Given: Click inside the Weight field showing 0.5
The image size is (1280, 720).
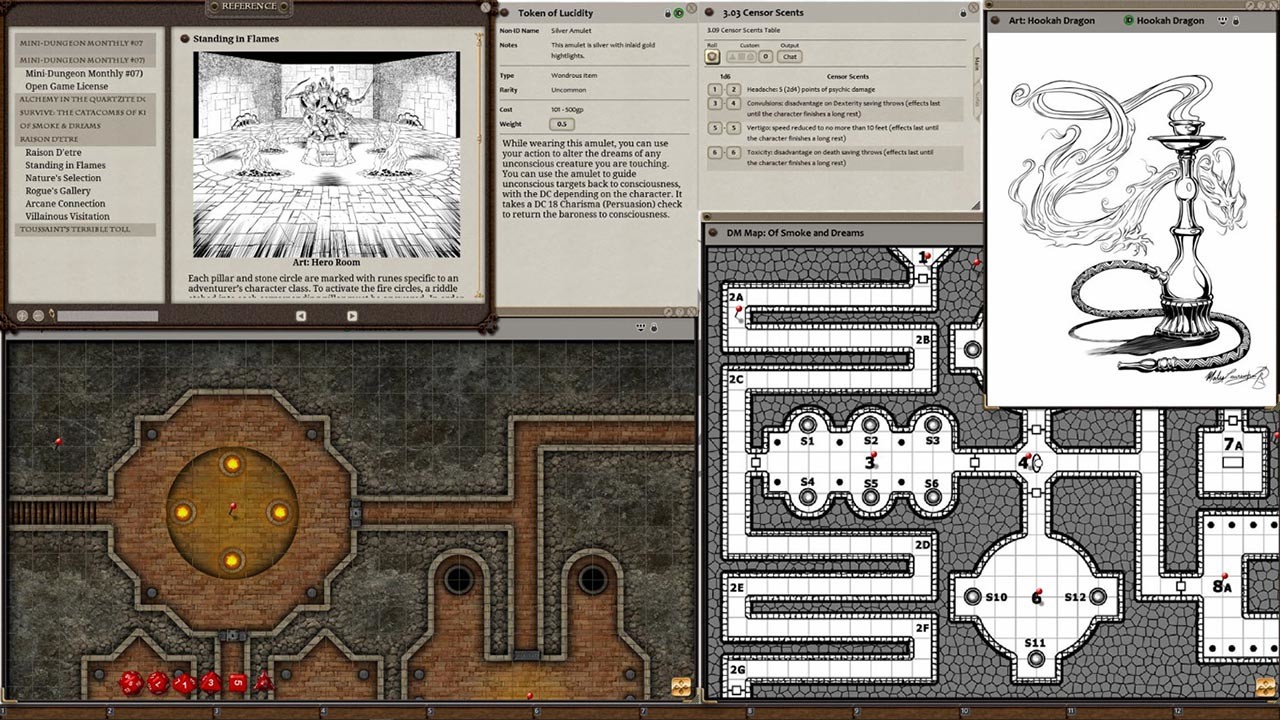Looking at the screenshot, I should tap(562, 124).
